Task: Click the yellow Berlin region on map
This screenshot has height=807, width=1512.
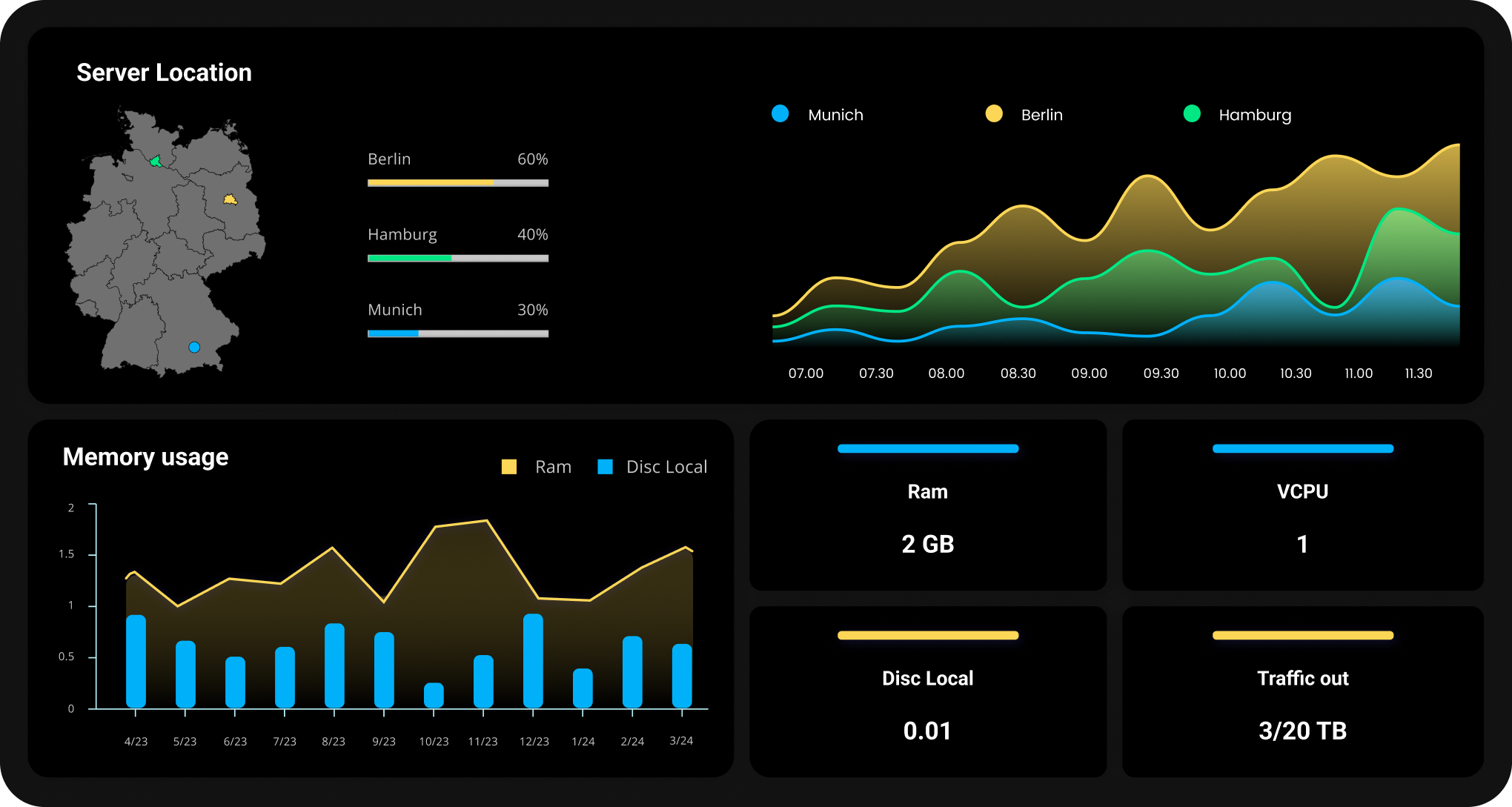Action: (x=231, y=199)
